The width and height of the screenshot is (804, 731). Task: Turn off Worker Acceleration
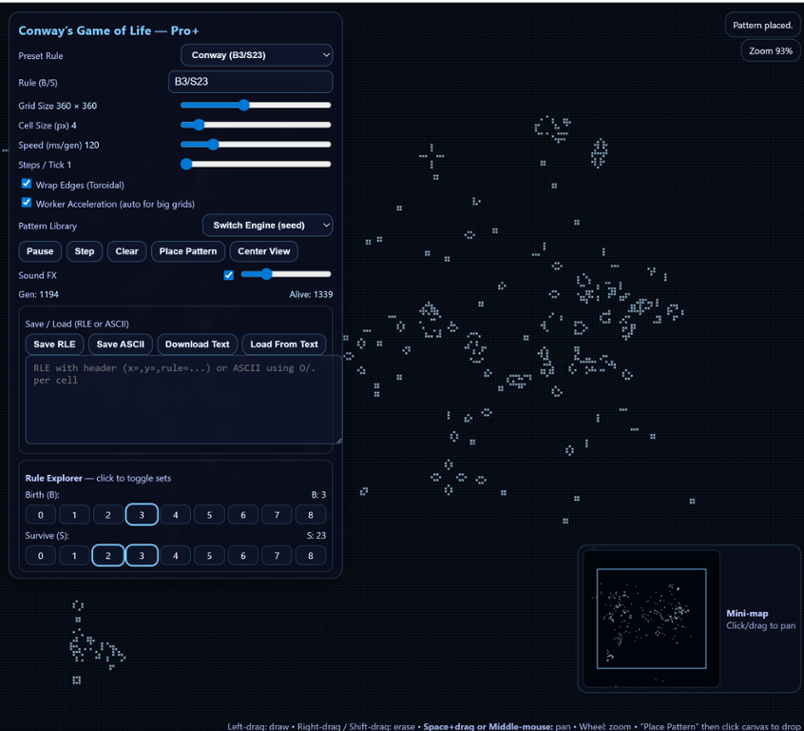(25, 203)
